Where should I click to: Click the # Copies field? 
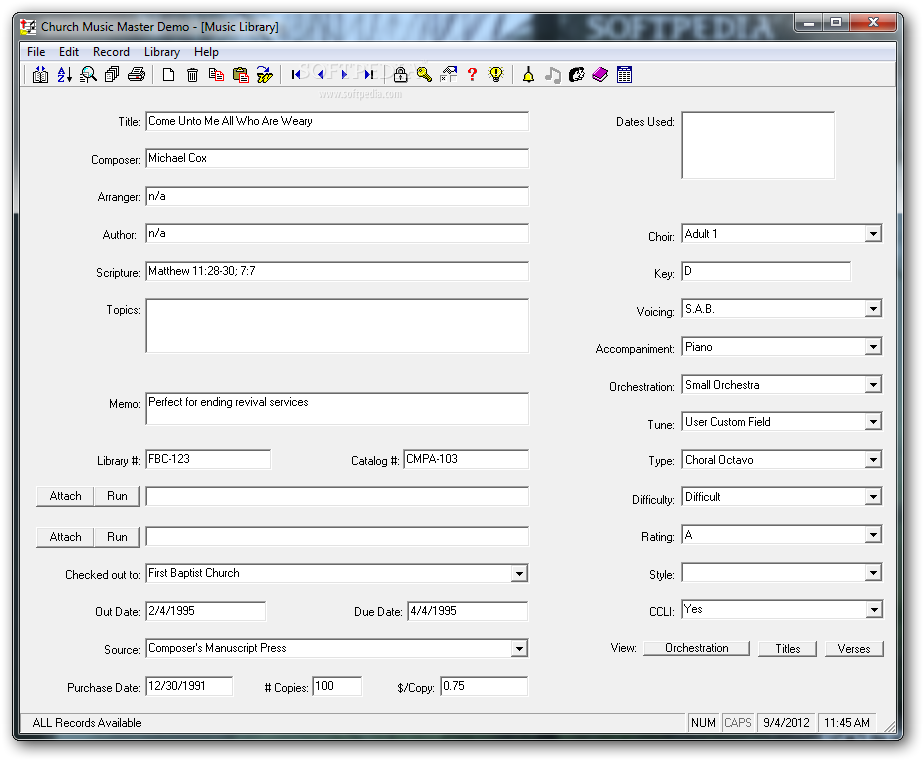click(x=337, y=686)
